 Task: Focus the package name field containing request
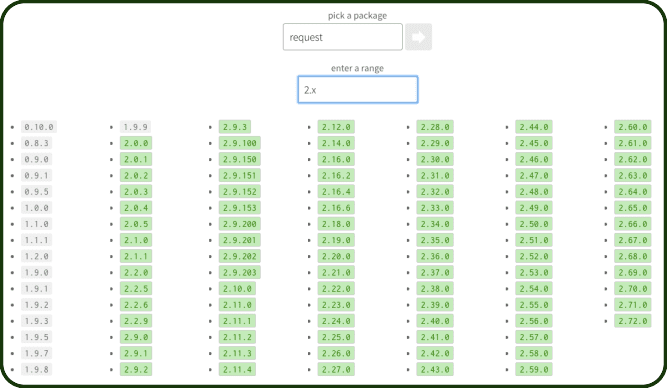pos(342,37)
